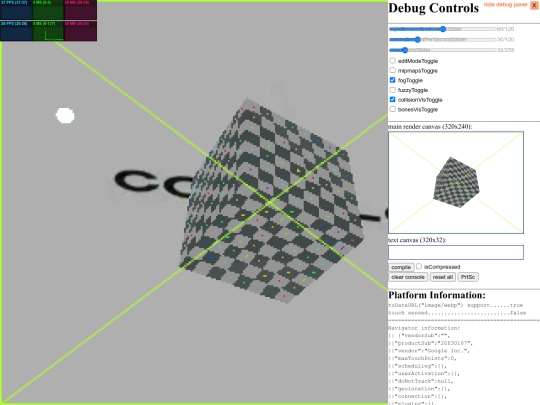Click the main render canvas preview
This screenshot has height=405, width=540.
[x=456, y=183]
